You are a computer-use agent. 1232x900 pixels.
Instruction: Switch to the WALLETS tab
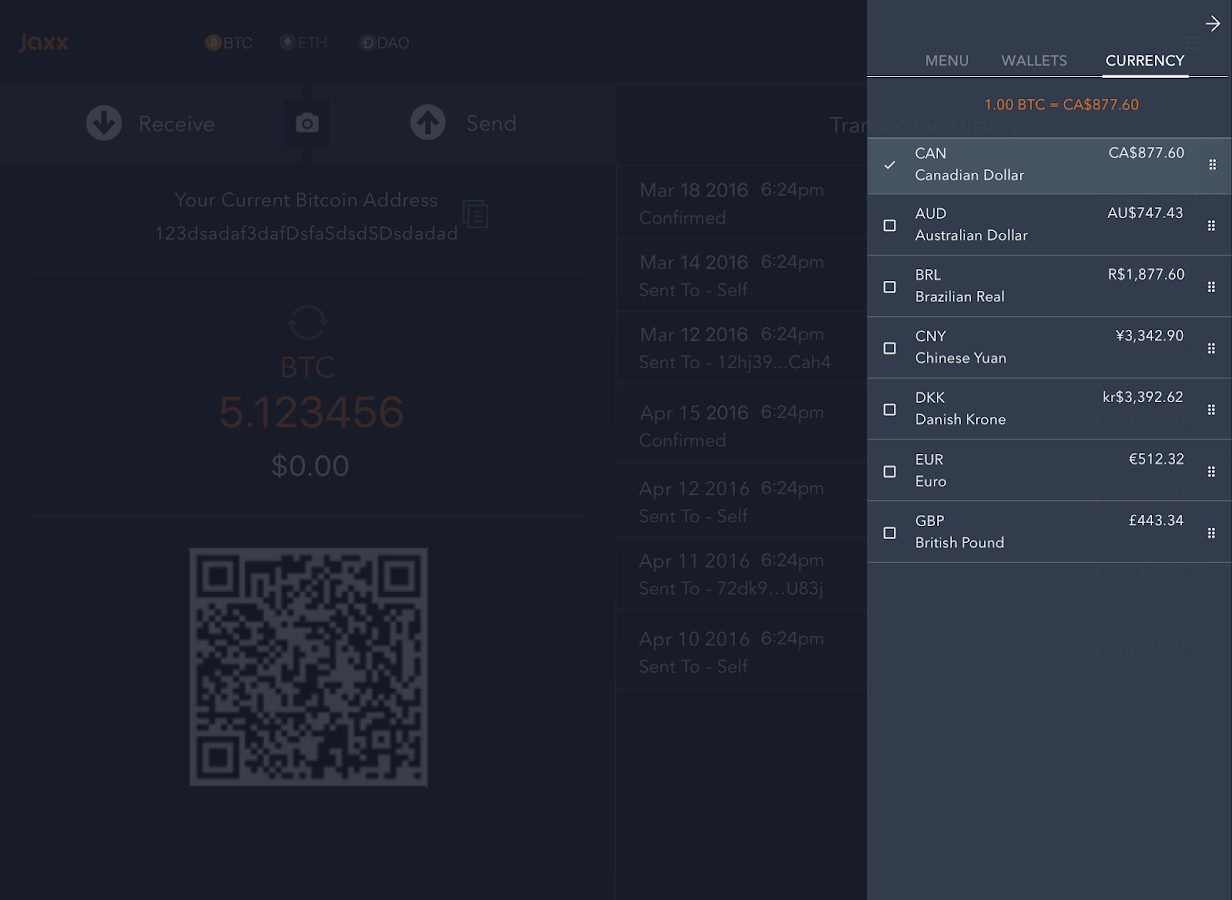[x=1034, y=61]
